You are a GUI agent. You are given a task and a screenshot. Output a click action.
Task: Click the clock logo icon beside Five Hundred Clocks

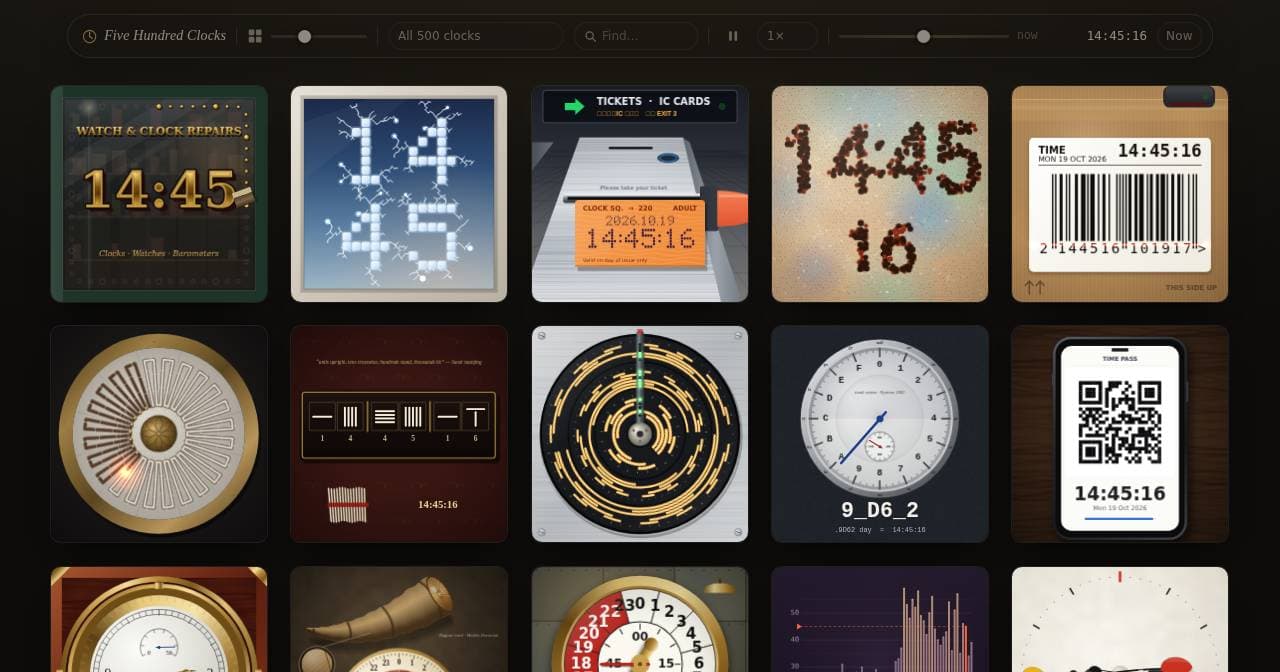point(90,36)
